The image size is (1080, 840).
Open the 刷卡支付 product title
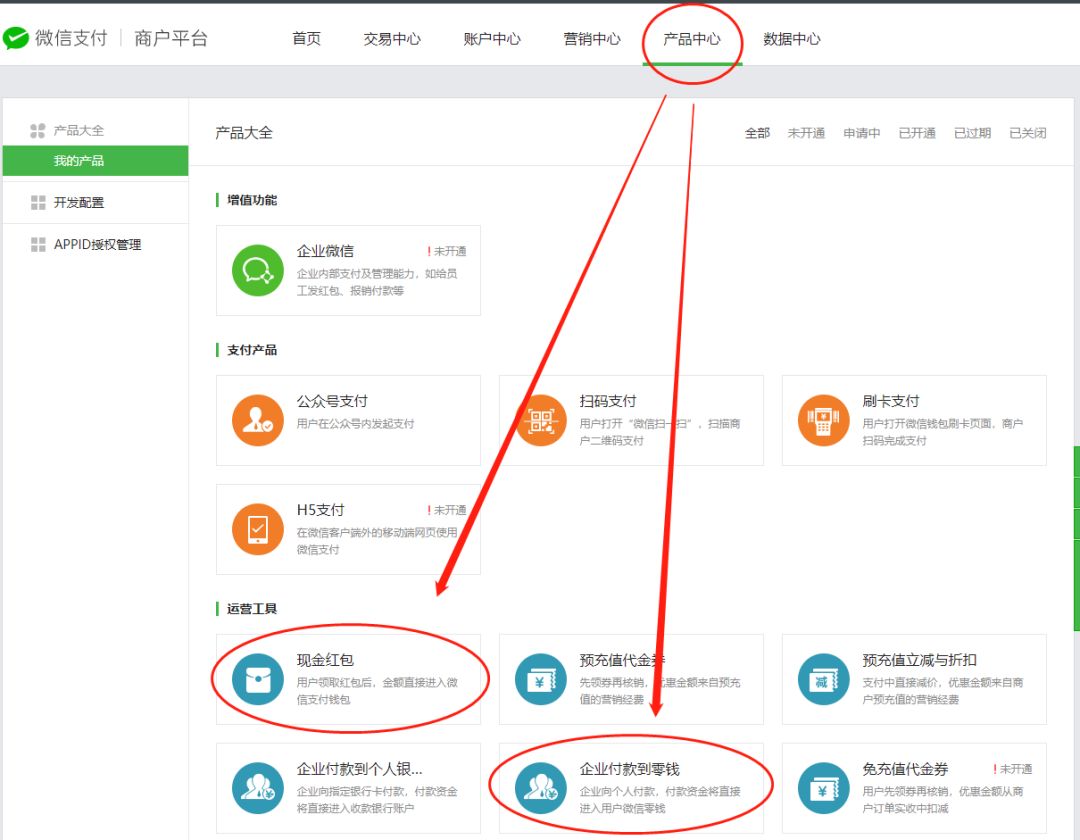891,401
